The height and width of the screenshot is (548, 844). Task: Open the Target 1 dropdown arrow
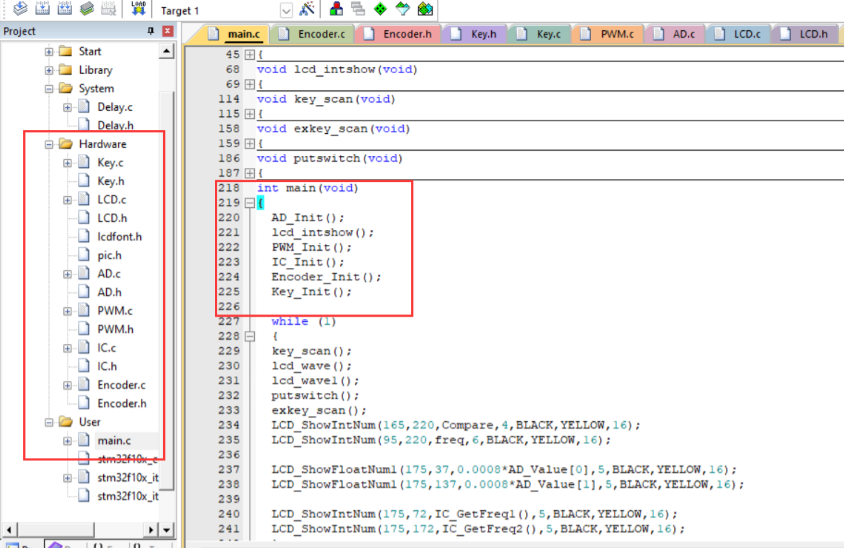pos(286,11)
